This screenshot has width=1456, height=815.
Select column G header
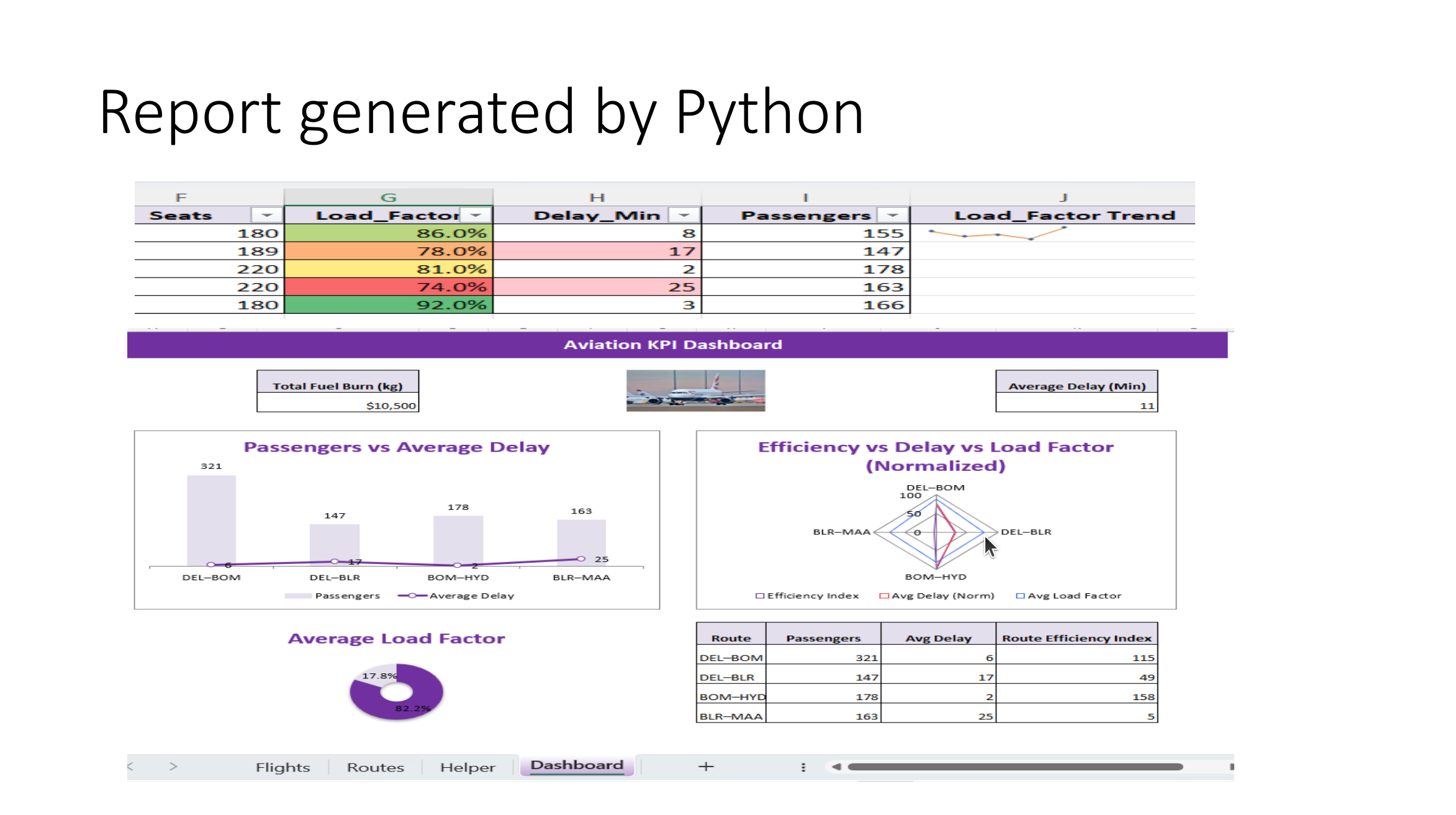tap(389, 197)
